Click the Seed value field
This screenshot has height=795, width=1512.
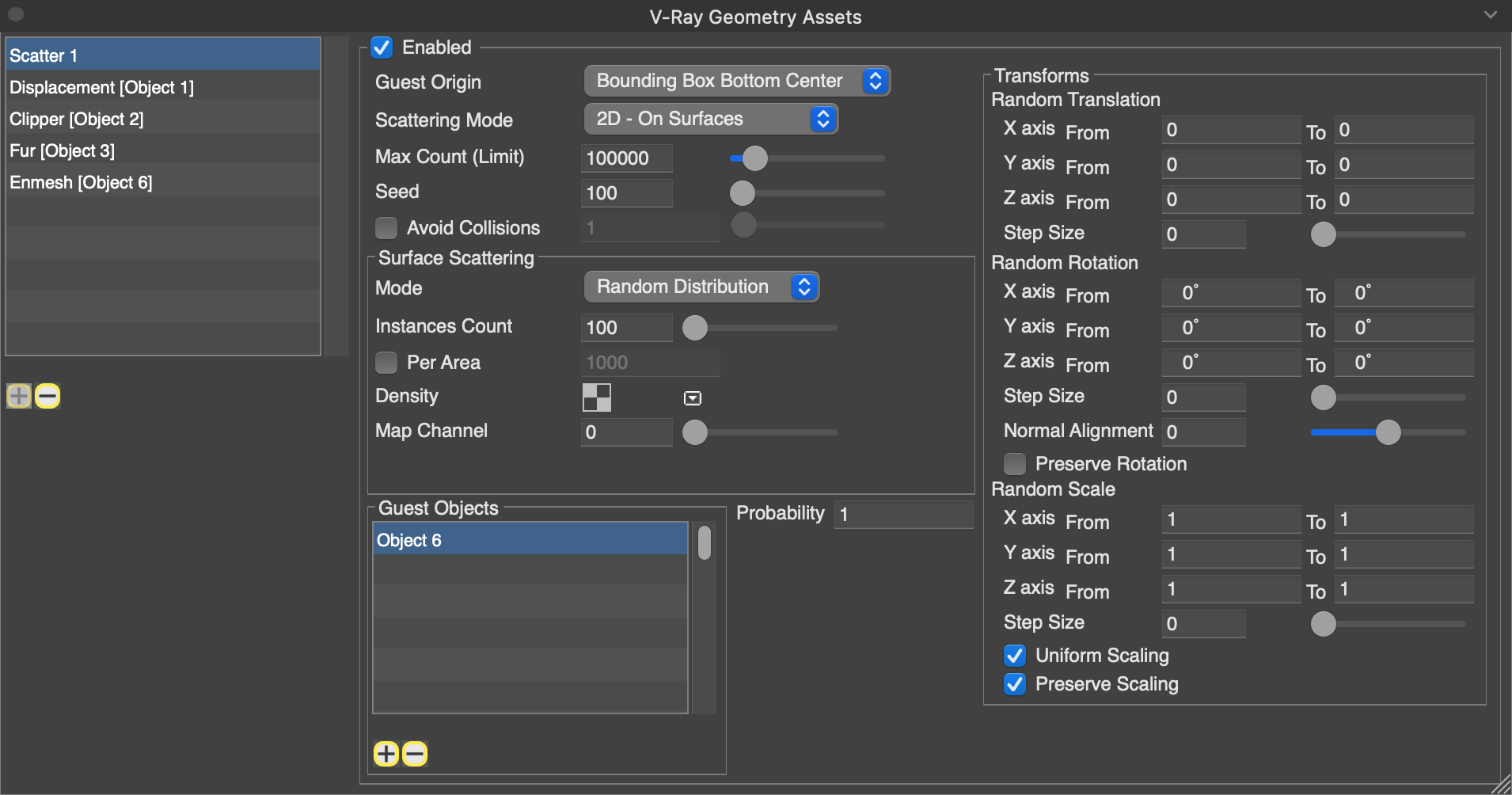click(x=627, y=193)
